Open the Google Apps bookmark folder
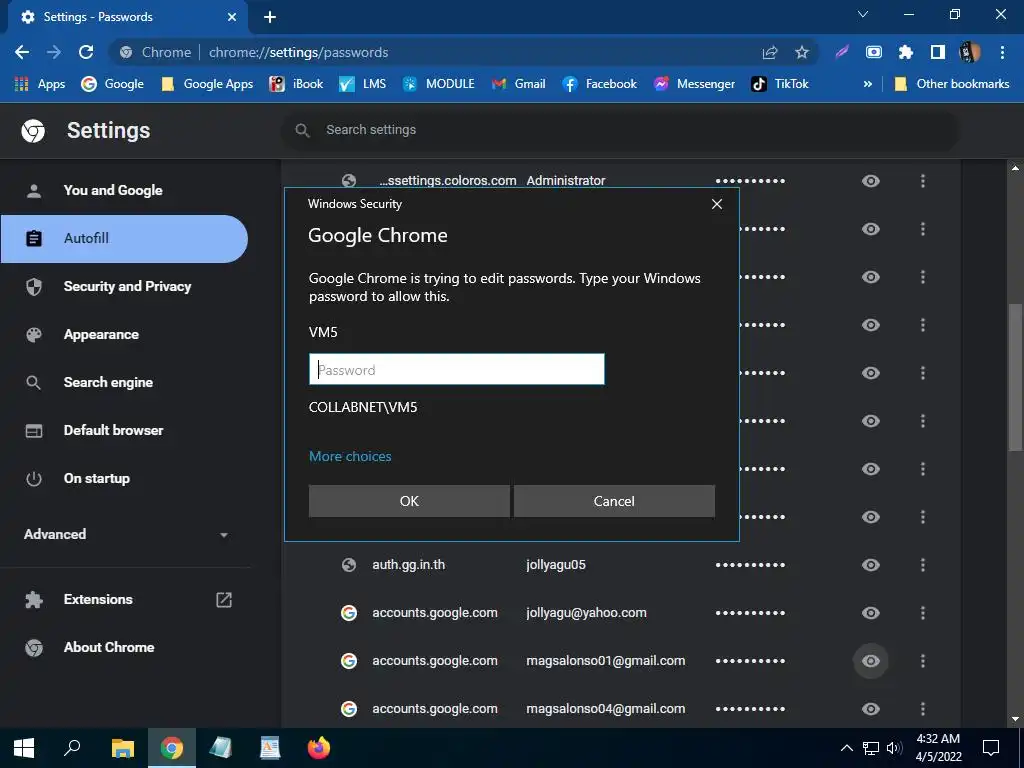The image size is (1024, 768). (x=207, y=84)
